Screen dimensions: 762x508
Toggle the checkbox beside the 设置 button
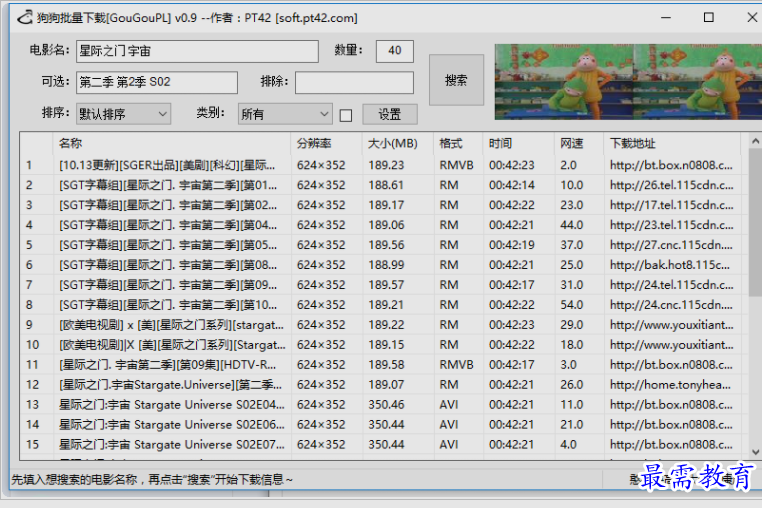click(x=346, y=115)
